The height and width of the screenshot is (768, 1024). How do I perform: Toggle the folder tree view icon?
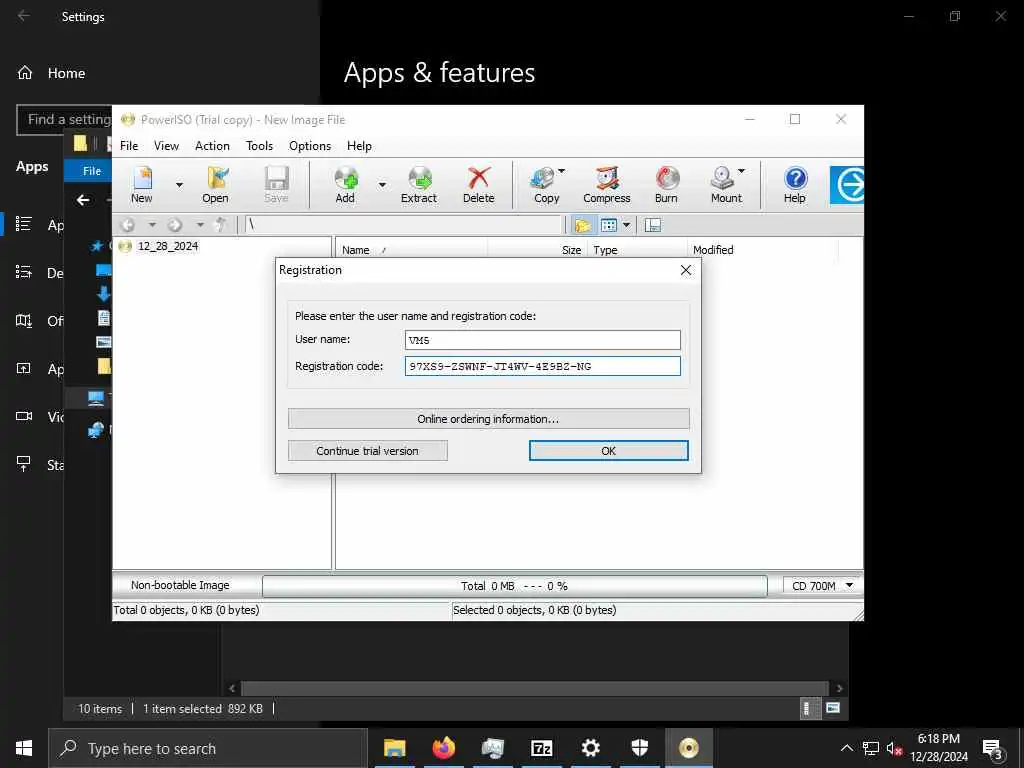[x=583, y=225]
